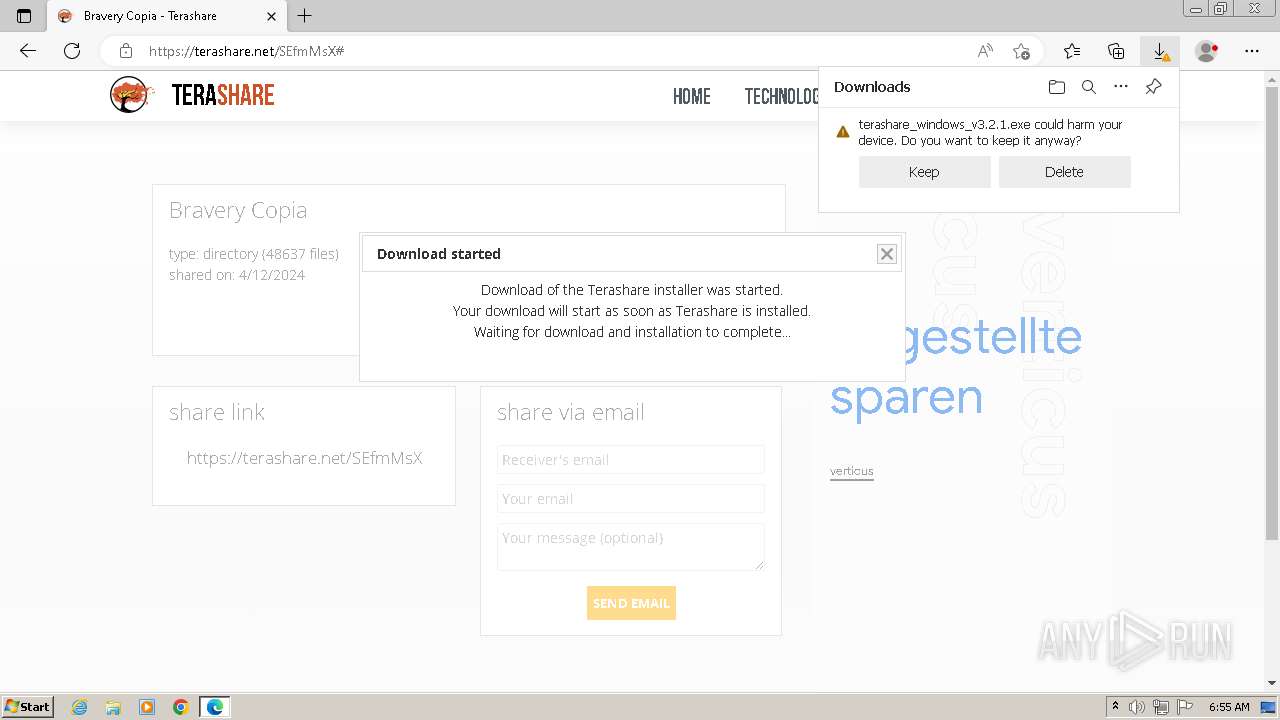
Task: Open Edge Settings and more menu
Action: point(1252,51)
